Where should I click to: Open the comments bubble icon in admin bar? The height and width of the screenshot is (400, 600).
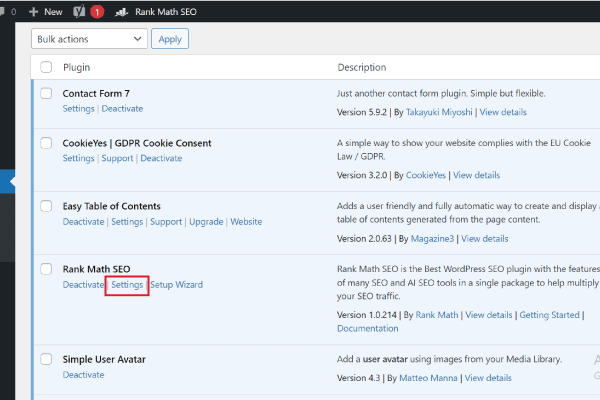(2, 12)
